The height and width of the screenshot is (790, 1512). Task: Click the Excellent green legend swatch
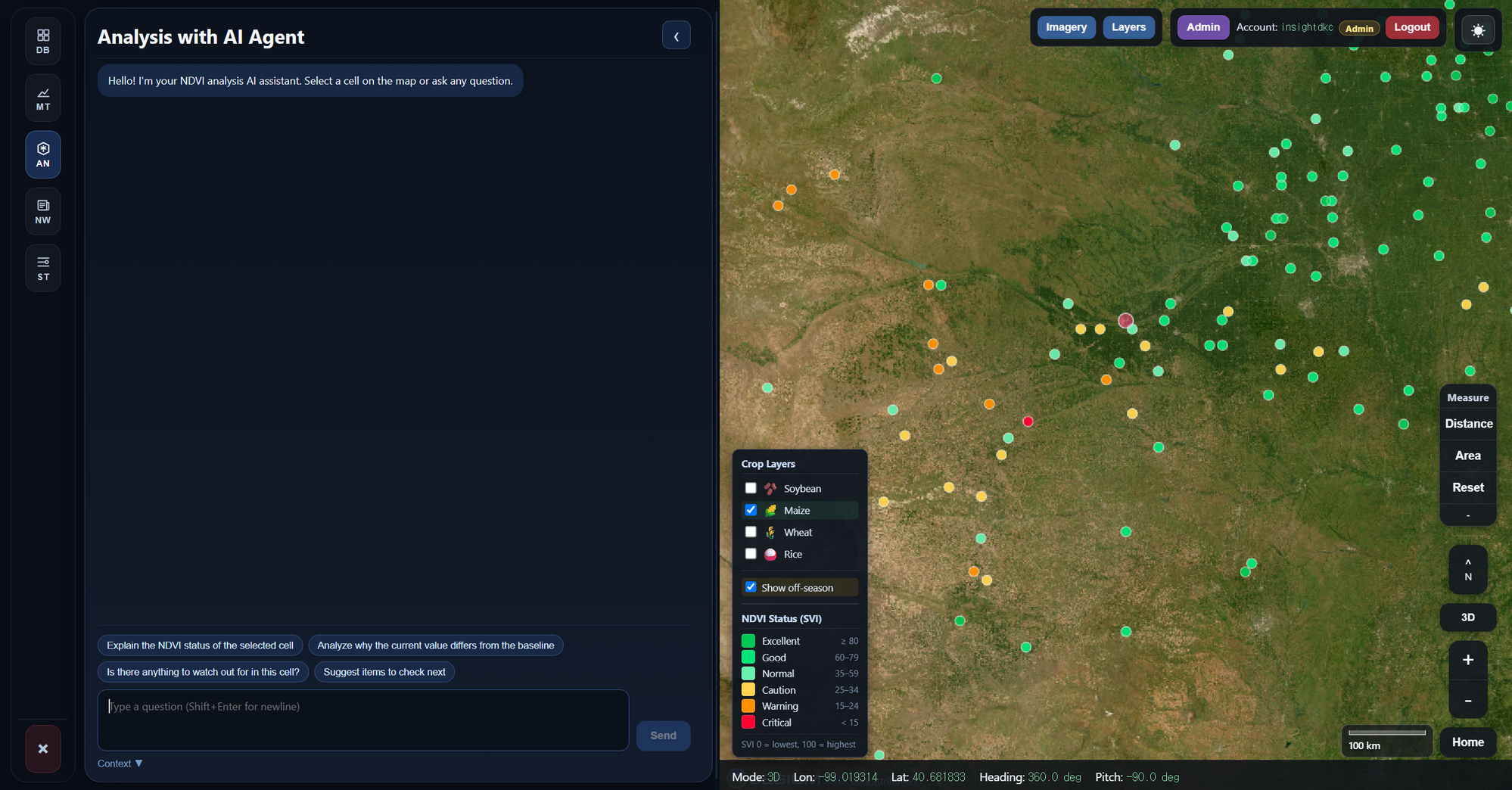[x=748, y=641]
